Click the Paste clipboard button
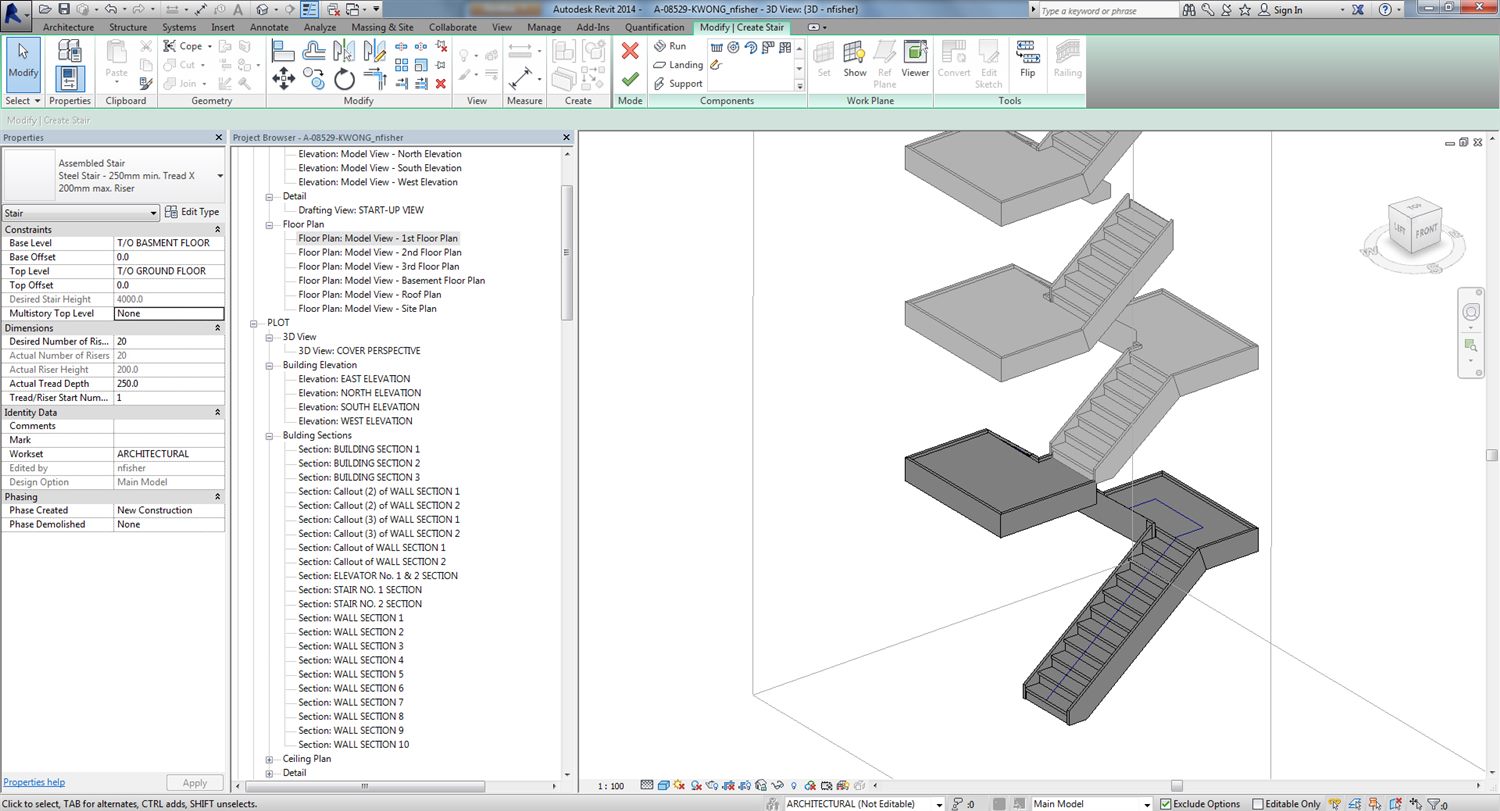The width and height of the screenshot is (1500, 811). click(x=117, y=60)
